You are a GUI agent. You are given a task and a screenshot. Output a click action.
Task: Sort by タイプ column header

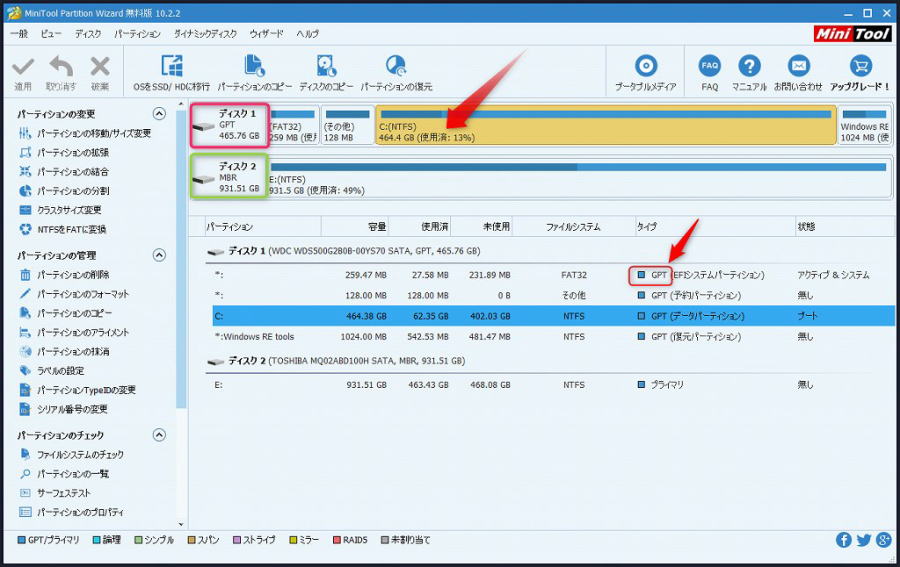click(715, 227)
